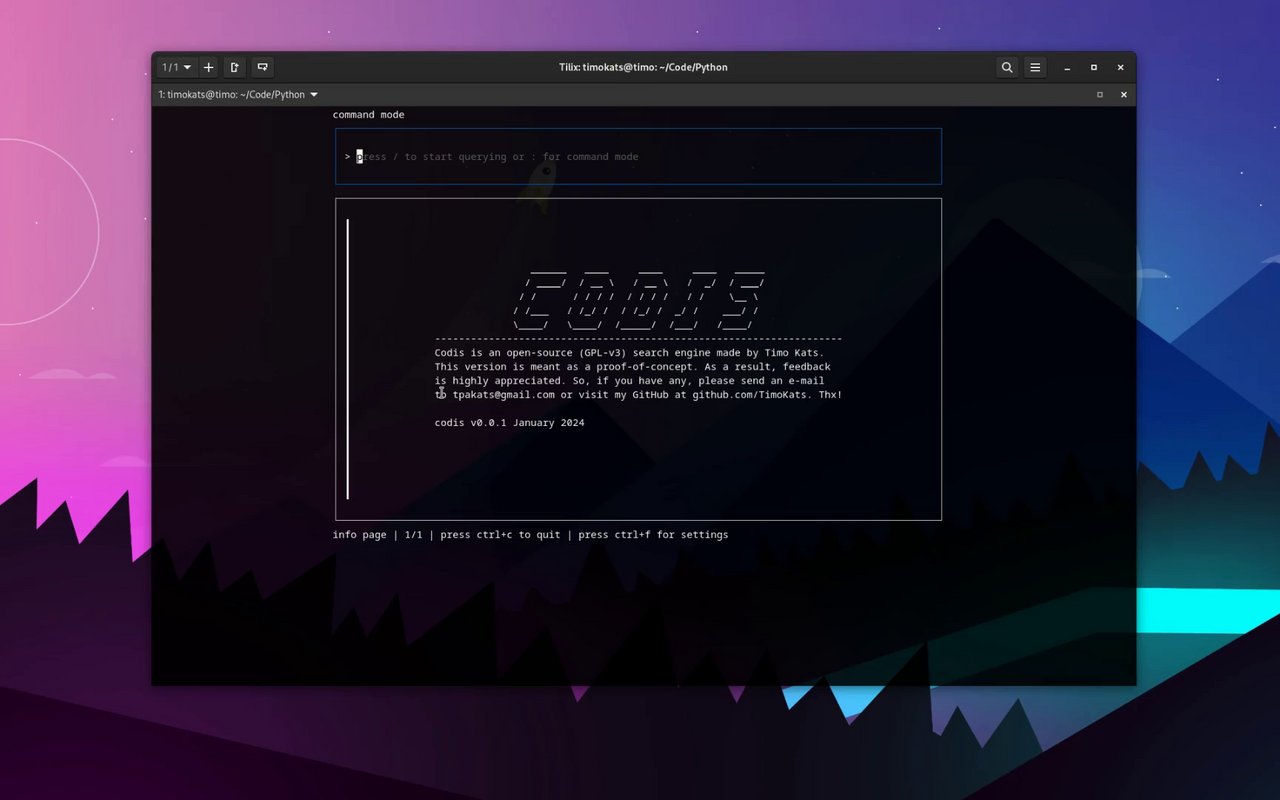
Task: Expand the terminal title dropdown arrow
Action: [x=314, y=95]
